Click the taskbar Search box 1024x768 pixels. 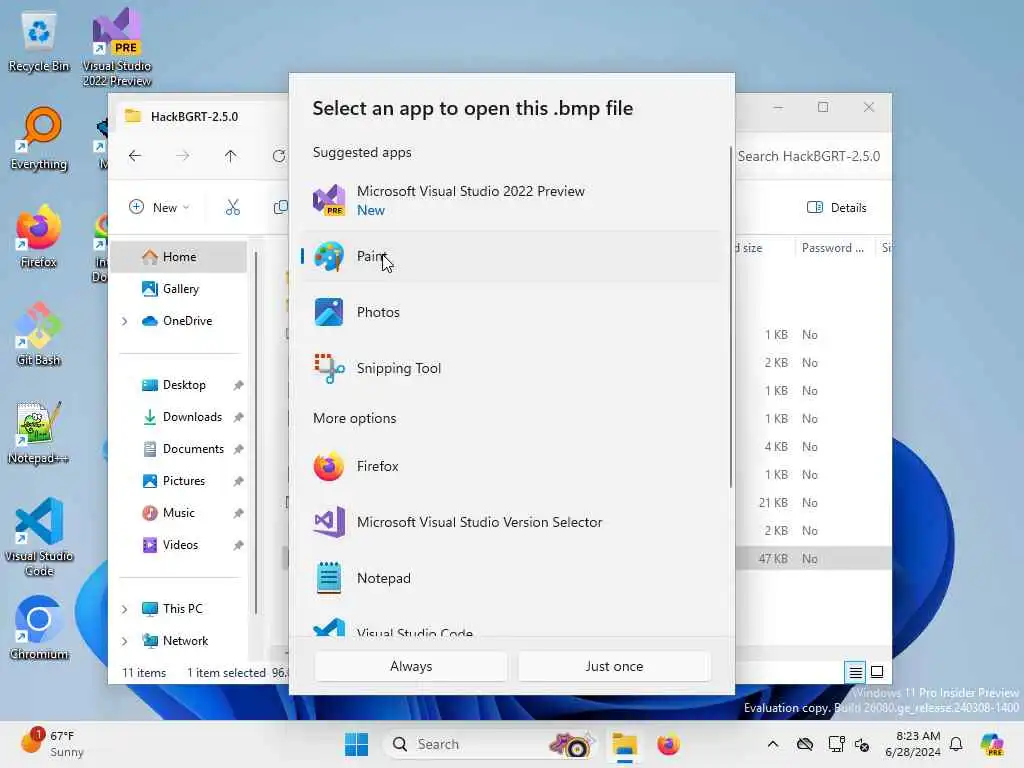point(491,744)
